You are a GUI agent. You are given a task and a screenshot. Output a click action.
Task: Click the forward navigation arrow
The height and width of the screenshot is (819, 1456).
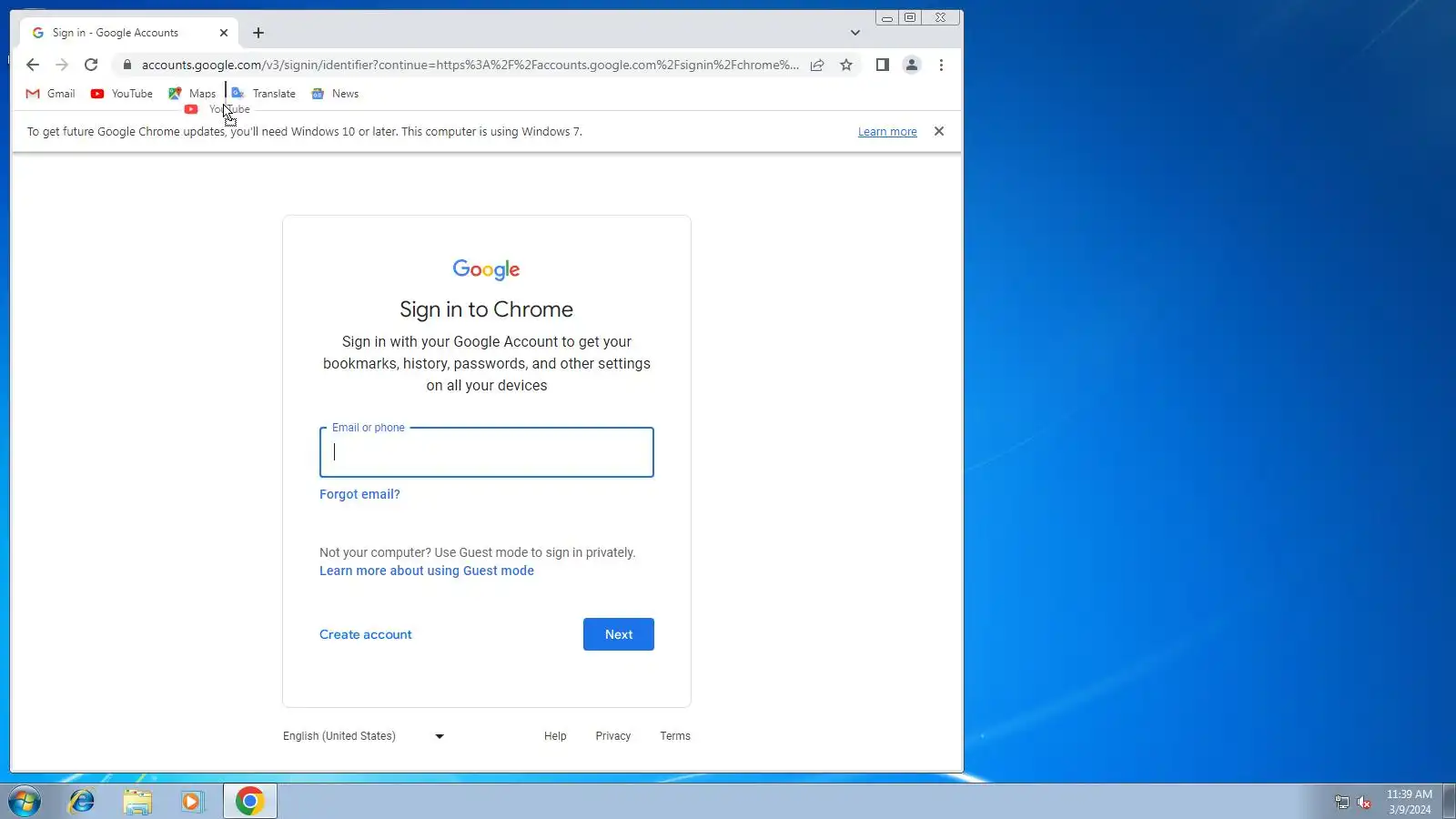click(62, 65)
